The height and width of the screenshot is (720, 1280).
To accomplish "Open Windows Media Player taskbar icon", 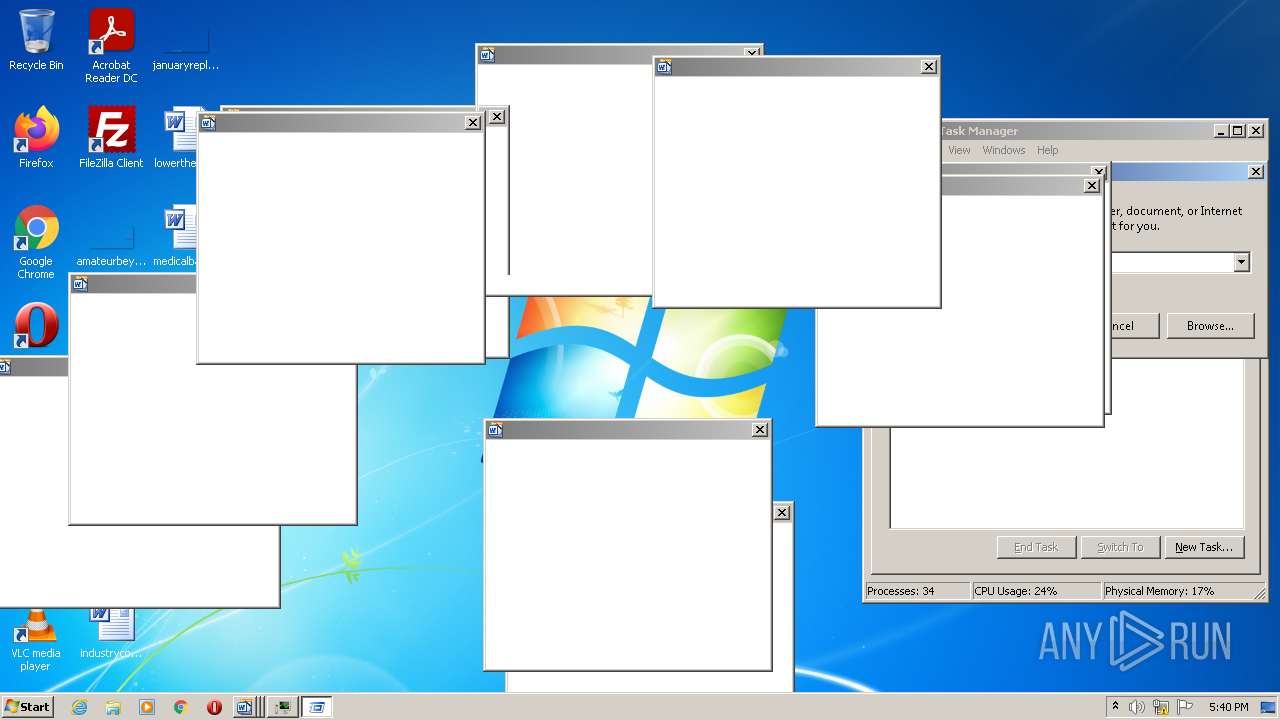I will click(147, 707).
